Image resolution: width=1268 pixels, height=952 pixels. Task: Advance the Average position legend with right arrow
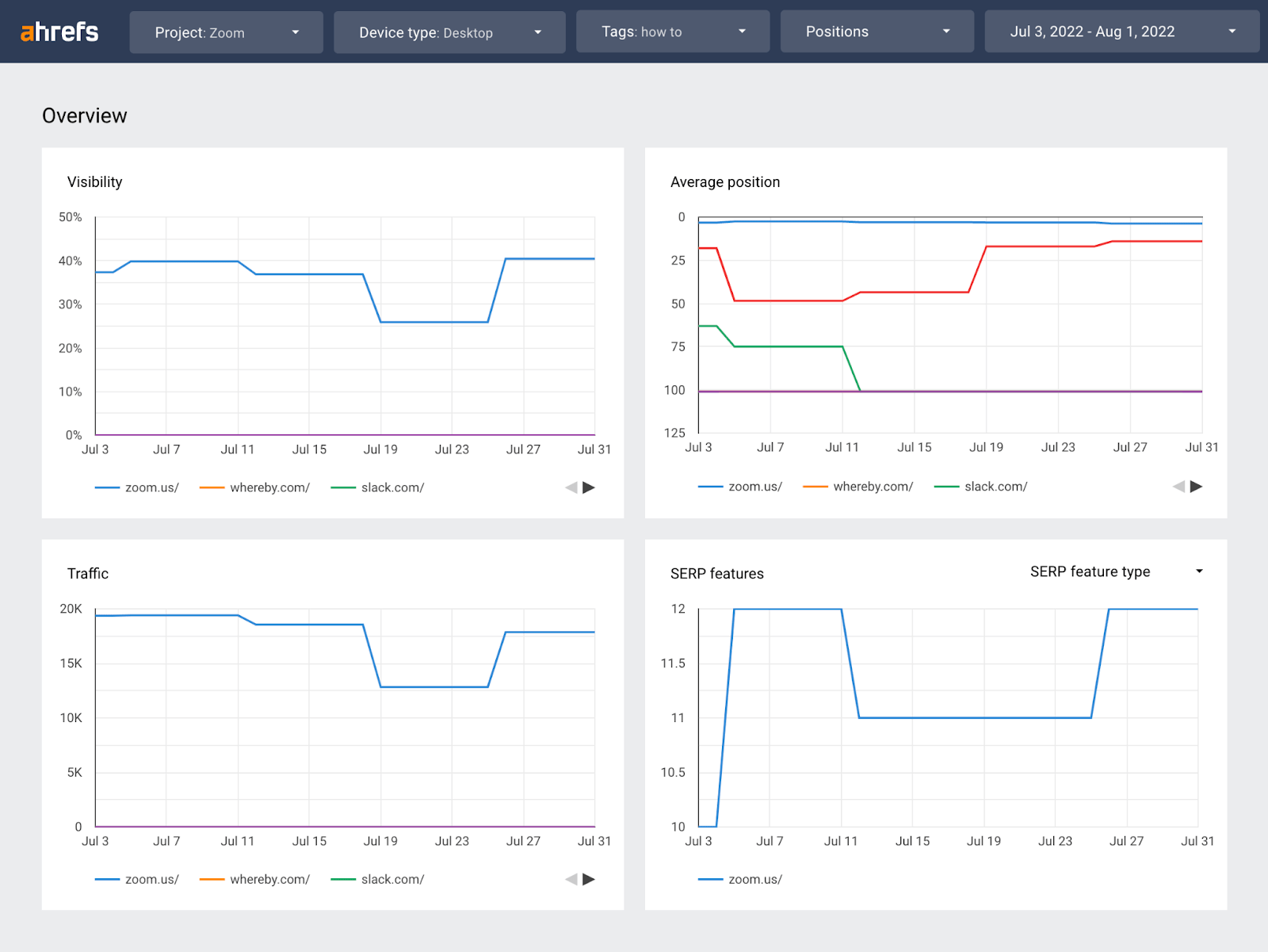(x=1195, y=487)
